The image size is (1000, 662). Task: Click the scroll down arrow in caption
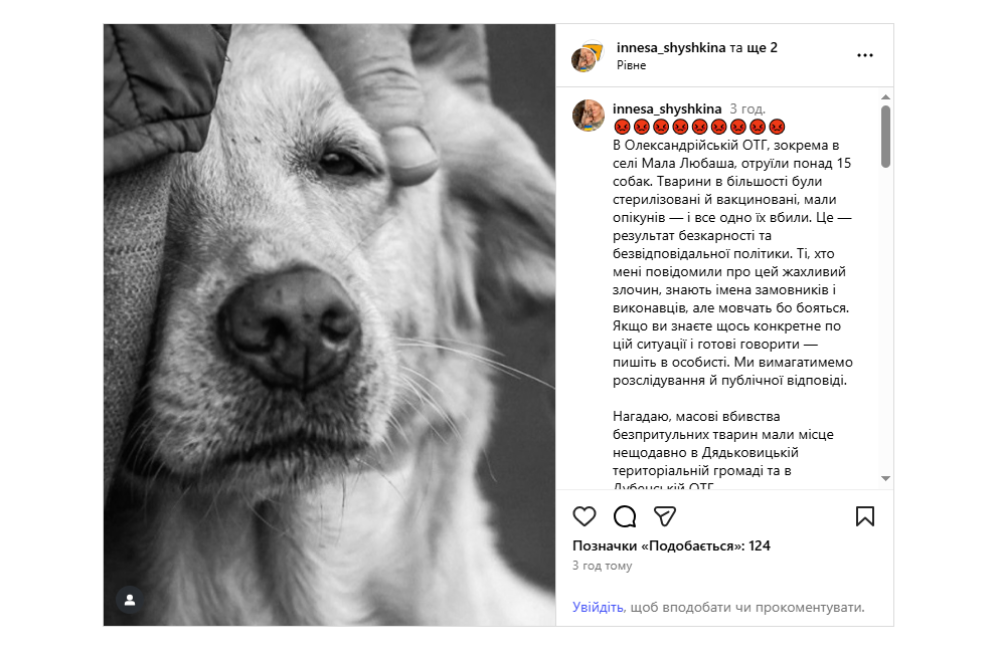(x=885, y=478)
